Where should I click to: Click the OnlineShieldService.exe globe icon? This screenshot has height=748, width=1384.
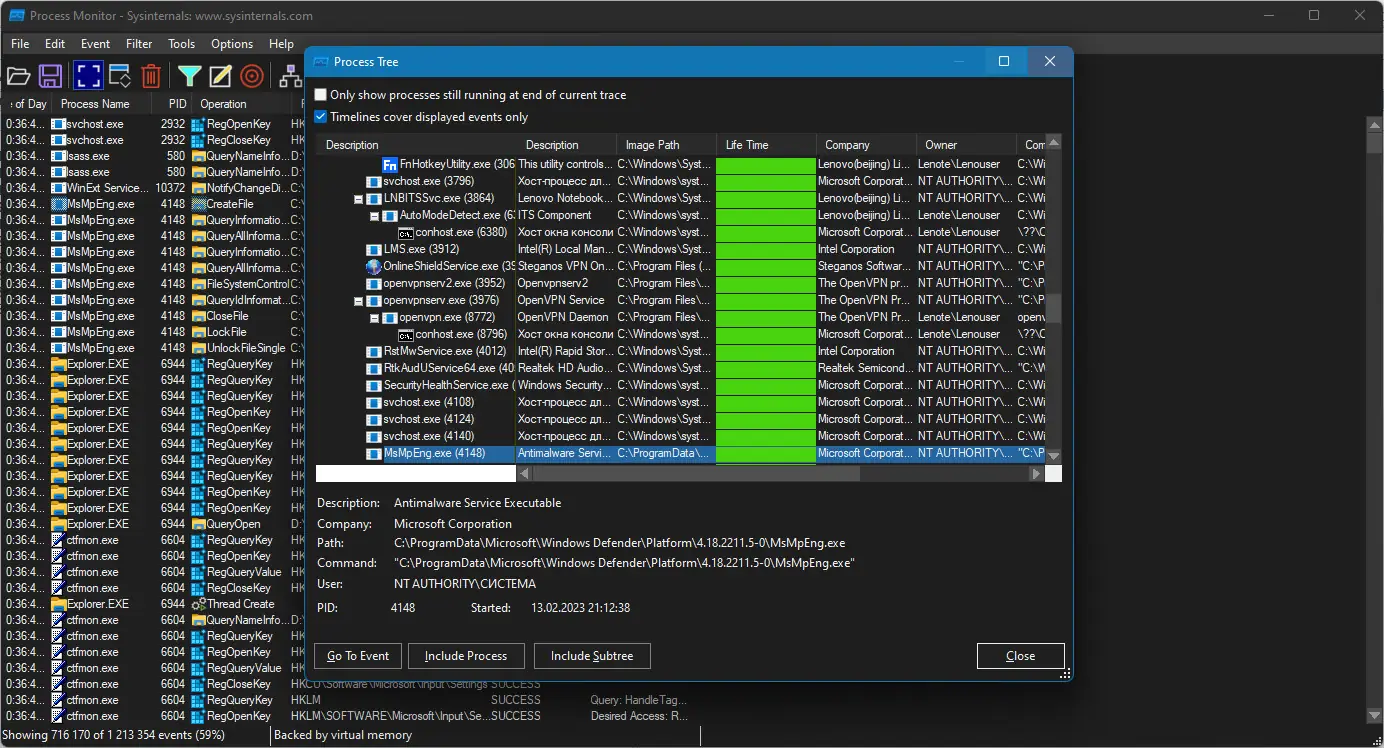374,266
